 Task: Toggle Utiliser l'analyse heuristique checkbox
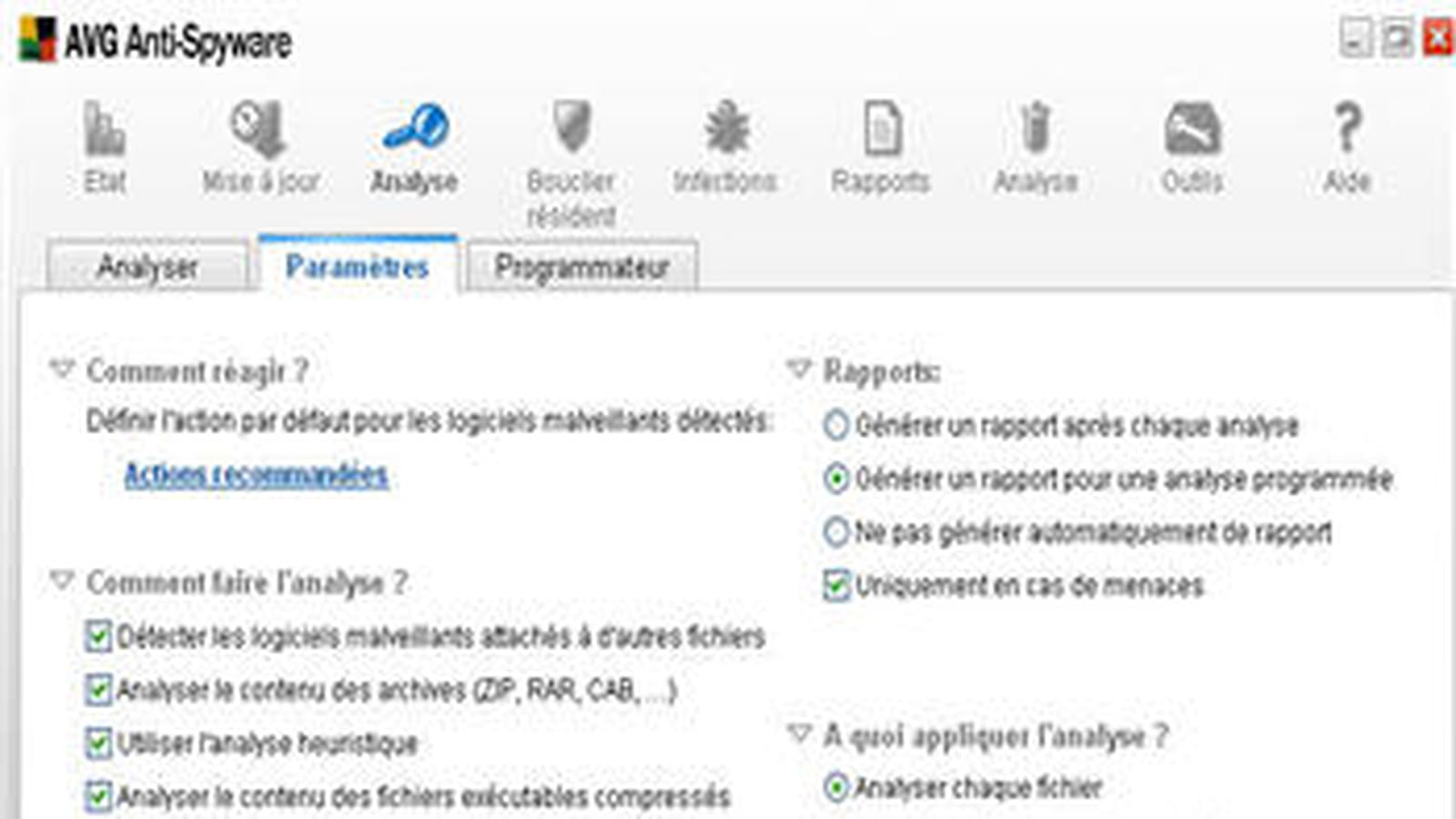[98, 743]
